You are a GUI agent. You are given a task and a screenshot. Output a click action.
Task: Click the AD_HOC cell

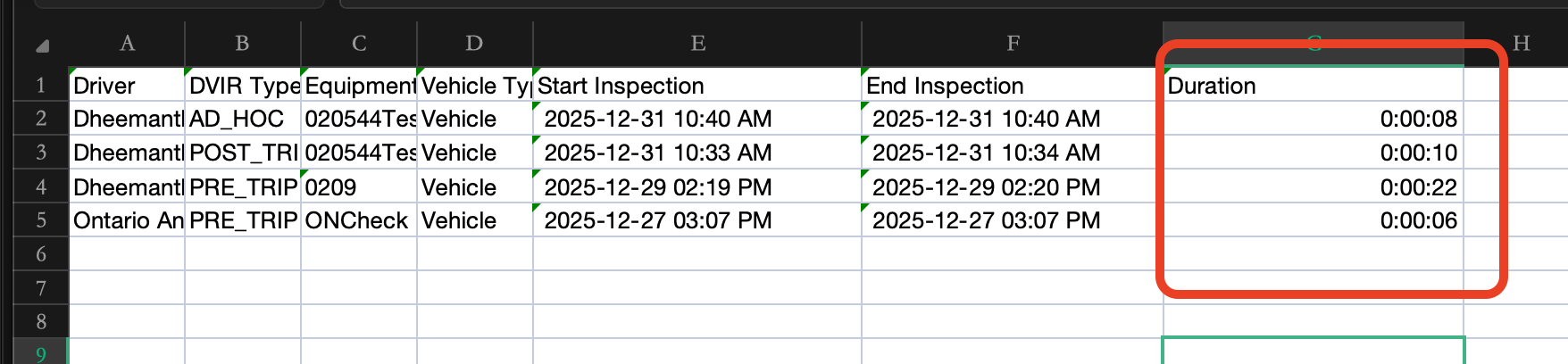point(243,119)
